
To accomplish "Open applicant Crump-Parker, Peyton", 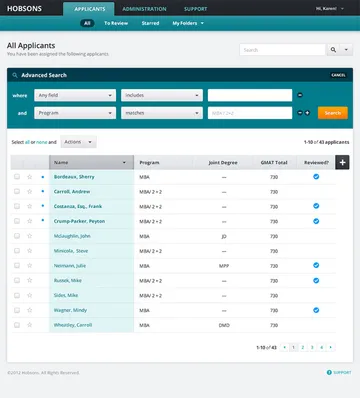I will click(79, 221).
